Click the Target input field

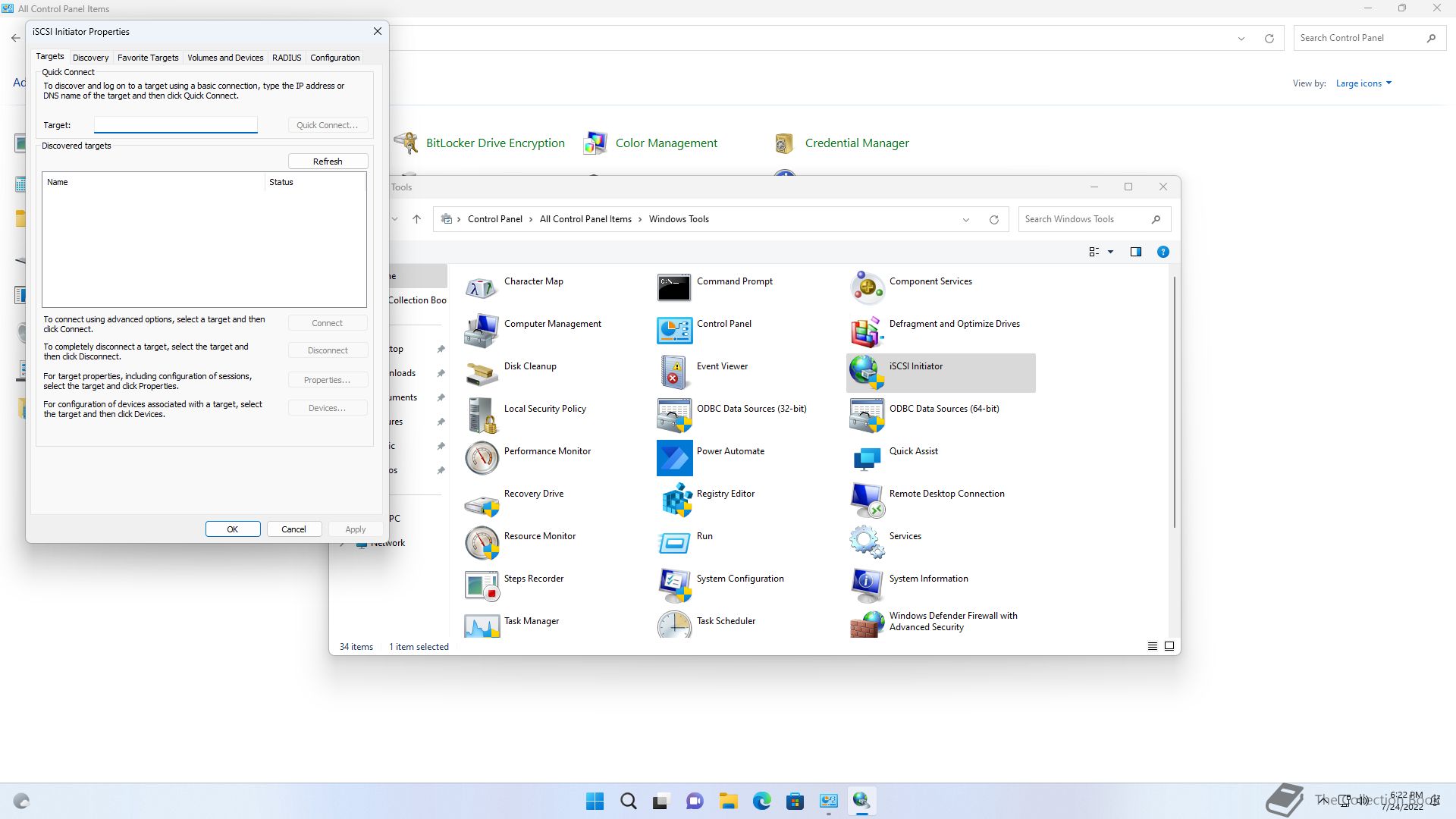[176, 125]
